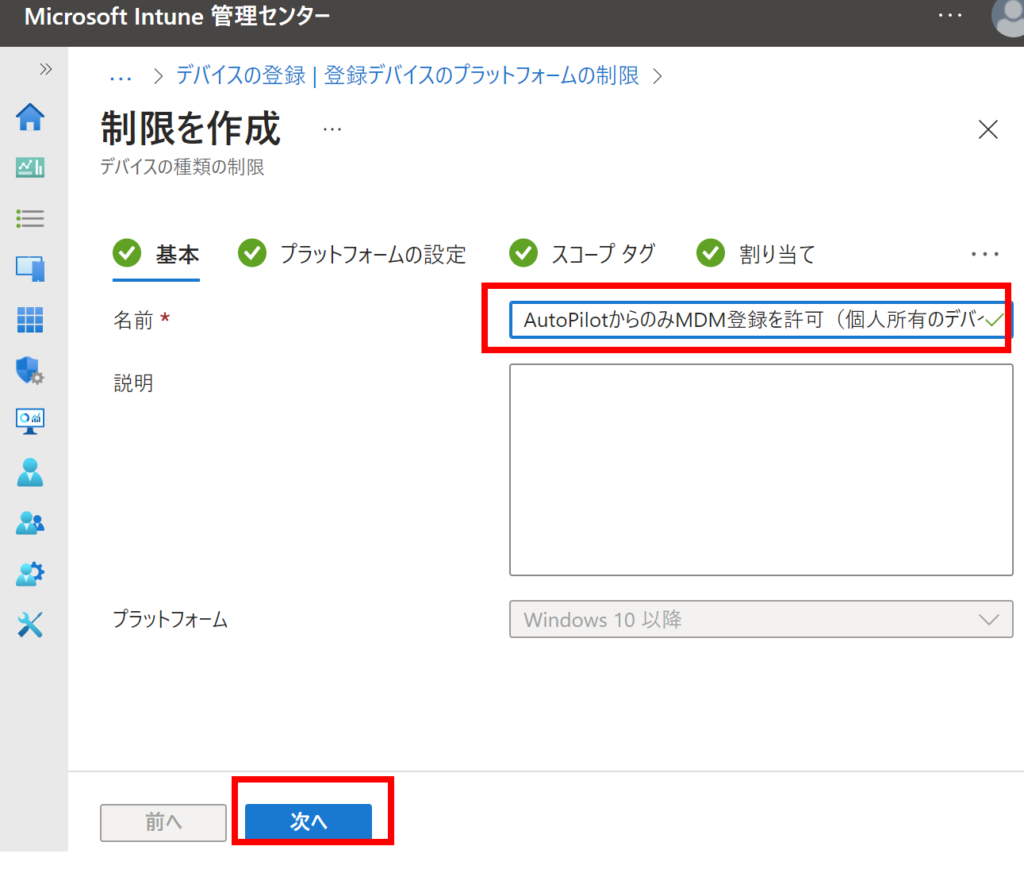This screenshot has width=1024, height=873.
Task: Open the account avatar in header
Action: coord(1008,17)
